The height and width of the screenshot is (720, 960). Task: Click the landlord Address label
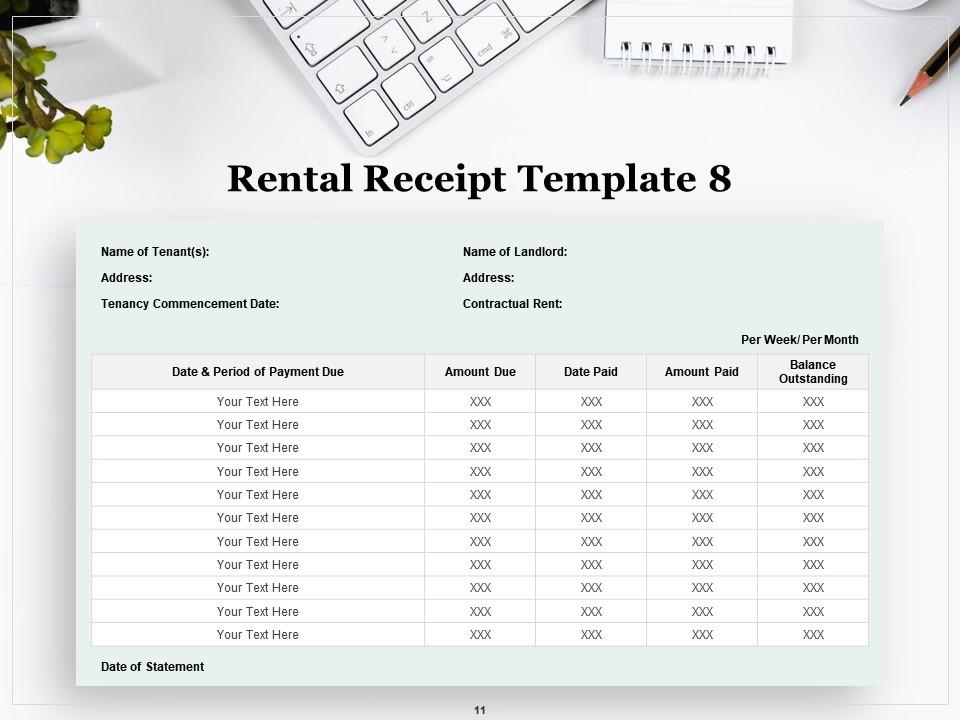pyautogui.click(x=488, y=278)
